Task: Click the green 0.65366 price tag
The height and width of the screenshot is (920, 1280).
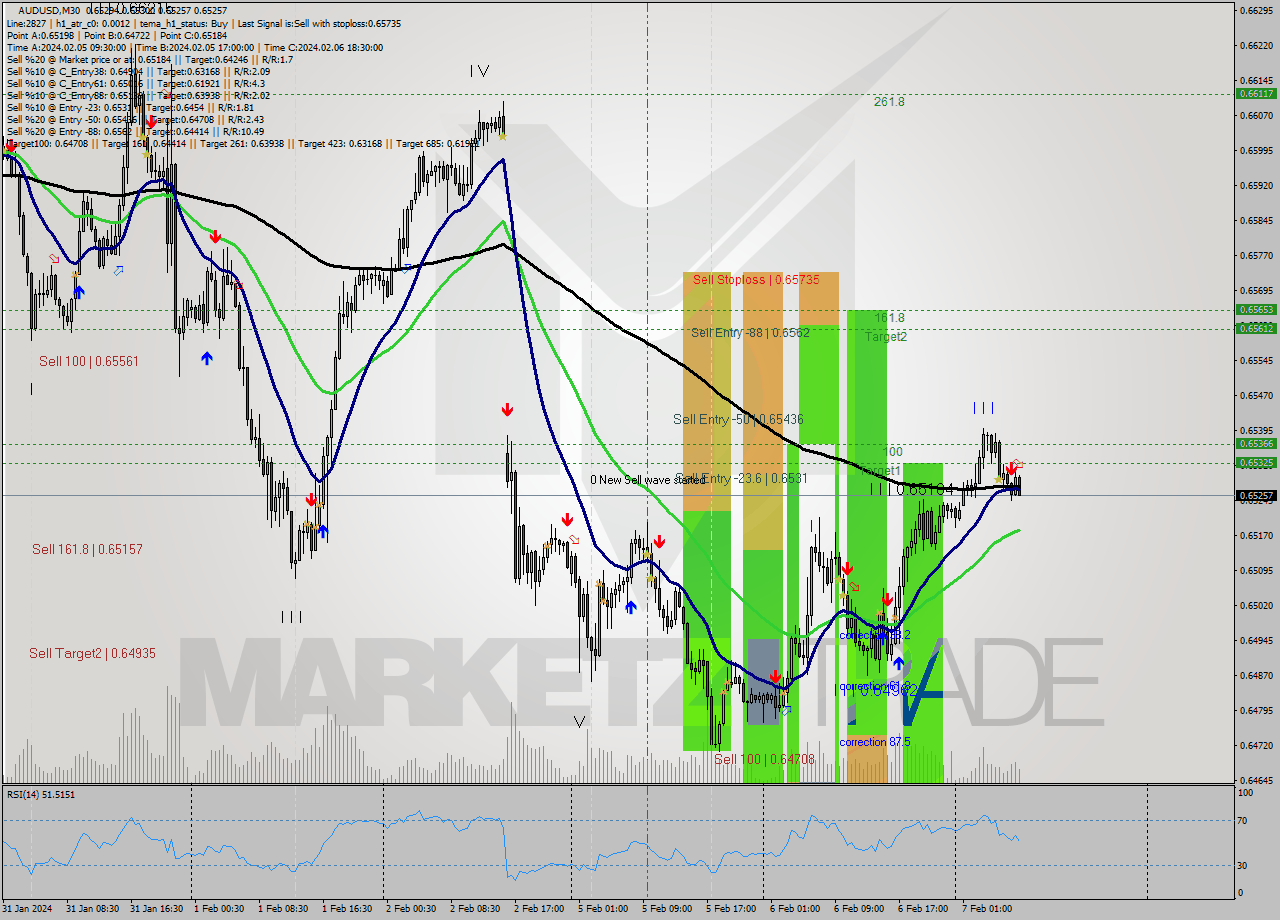Action: pyautogui.click(x=1256, y=443)
